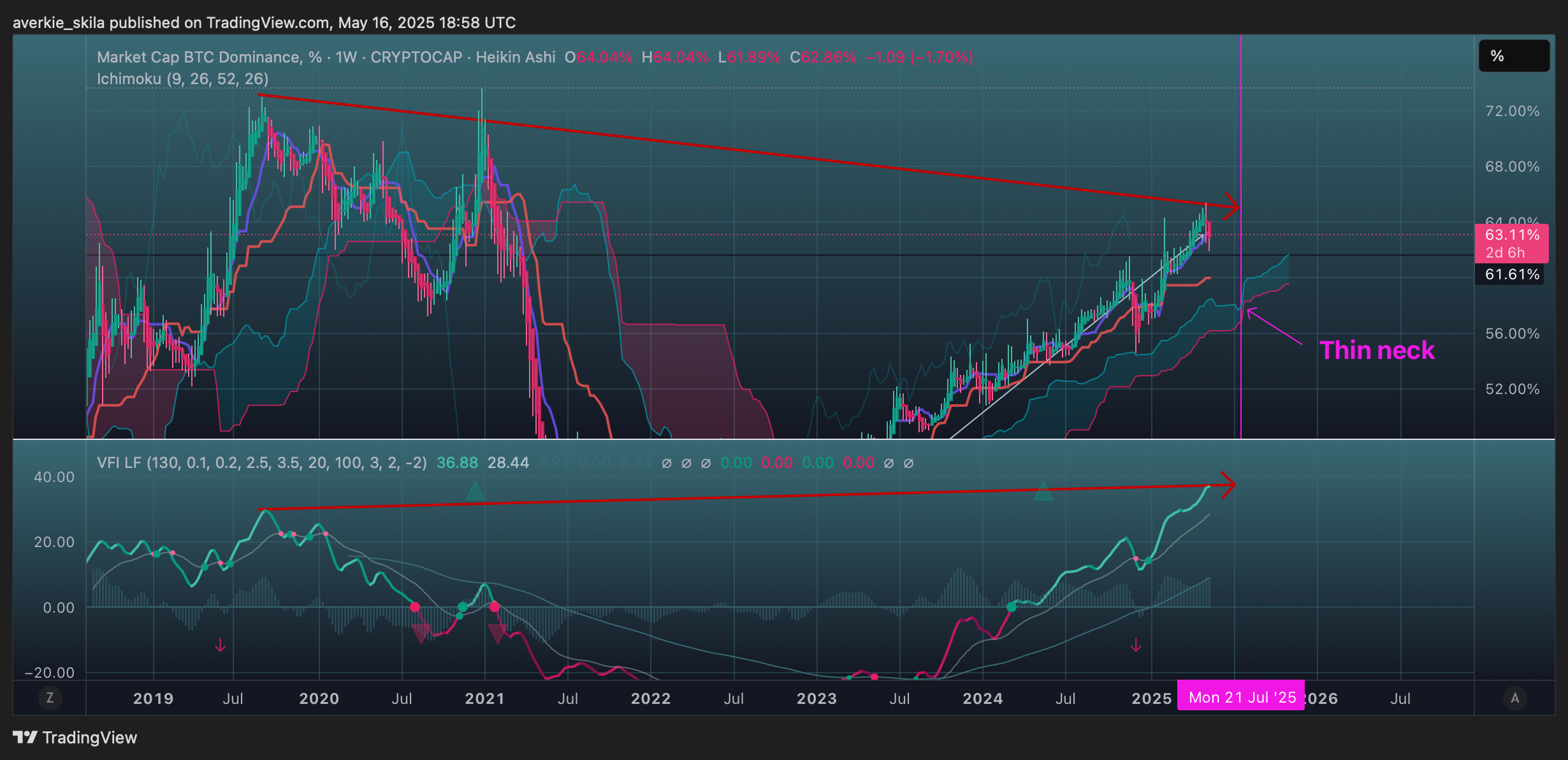Click the change value −1.09 (−1.70%)

(x=919, y=57)
